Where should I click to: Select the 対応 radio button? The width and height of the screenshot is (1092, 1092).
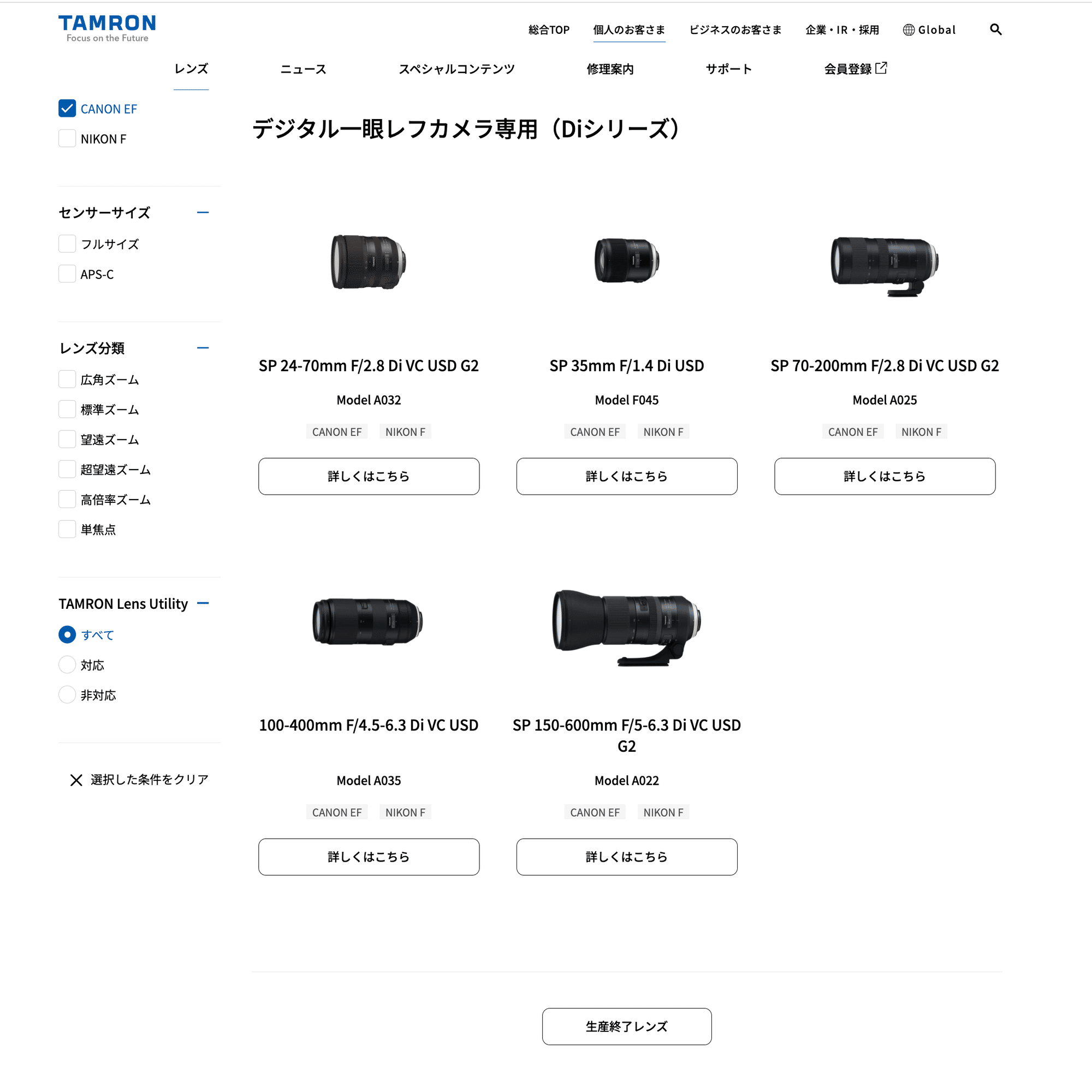(x=67, y=664)
